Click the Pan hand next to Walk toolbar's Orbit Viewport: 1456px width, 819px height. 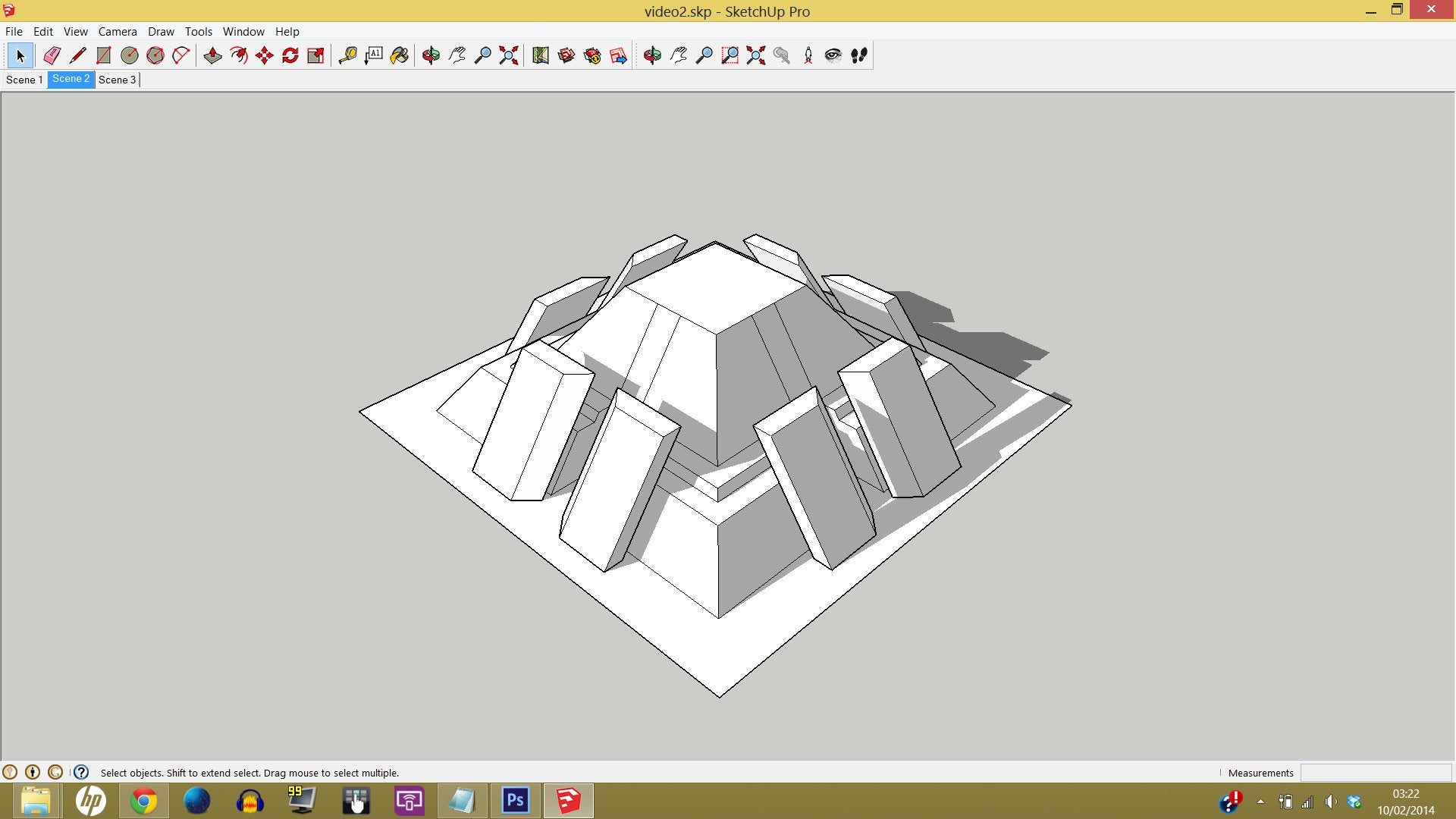(x=678, y=55)
